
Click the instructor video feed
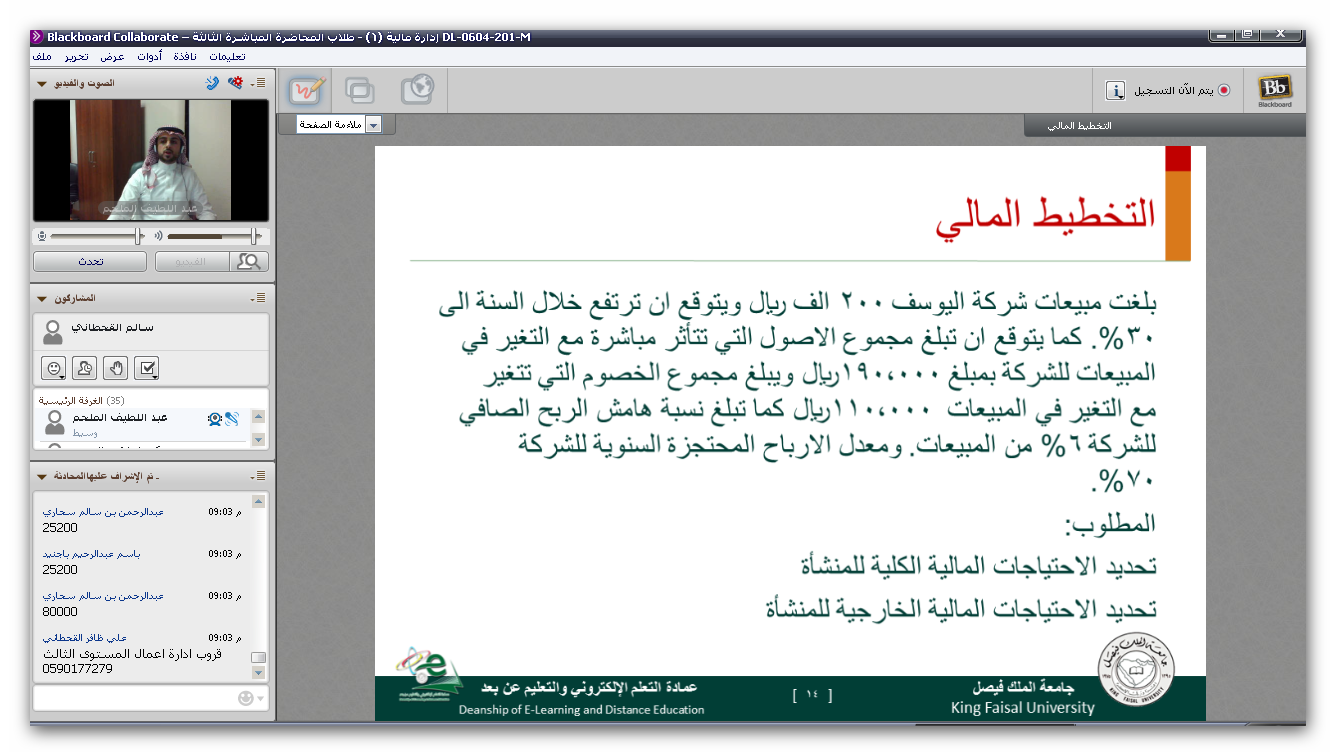pyautogui.click(x=151, y=160)
